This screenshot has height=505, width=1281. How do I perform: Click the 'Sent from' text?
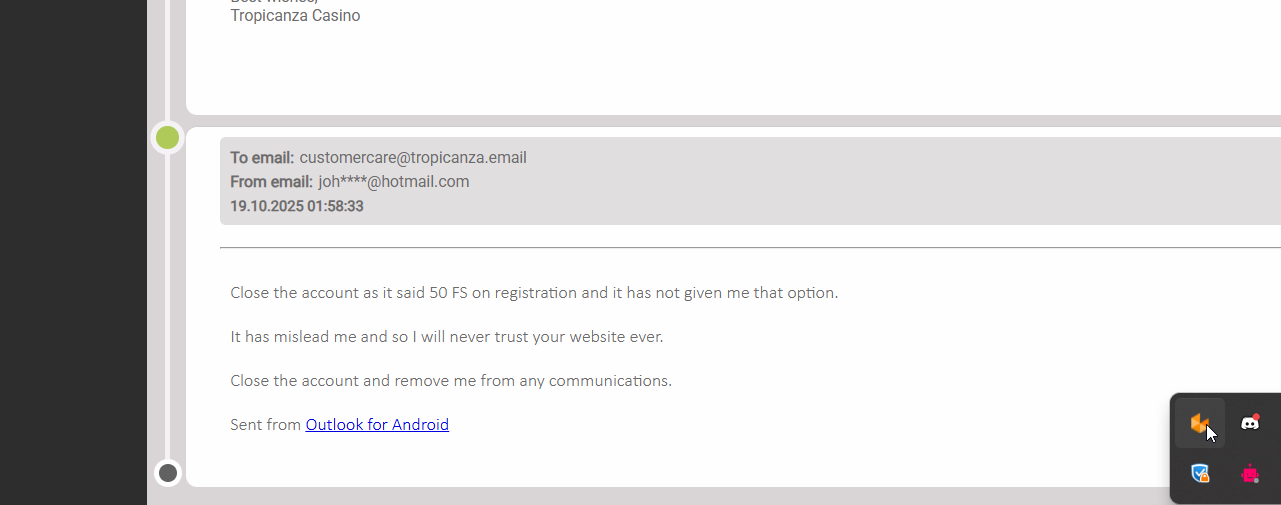click(x=265, y=424)
